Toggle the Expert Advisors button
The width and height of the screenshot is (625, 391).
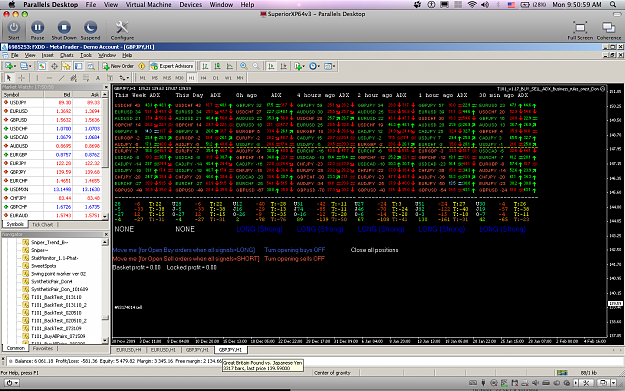171,66
